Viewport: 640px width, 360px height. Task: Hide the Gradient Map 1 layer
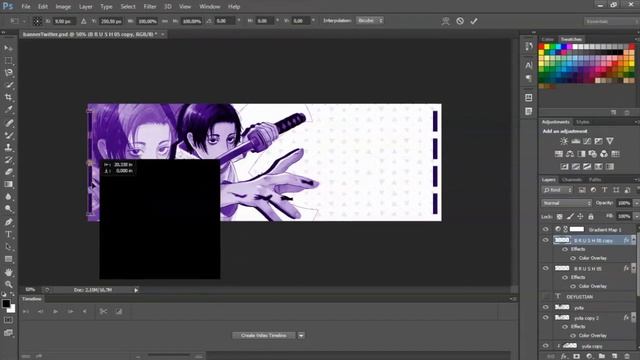click(x=546, y=229)
